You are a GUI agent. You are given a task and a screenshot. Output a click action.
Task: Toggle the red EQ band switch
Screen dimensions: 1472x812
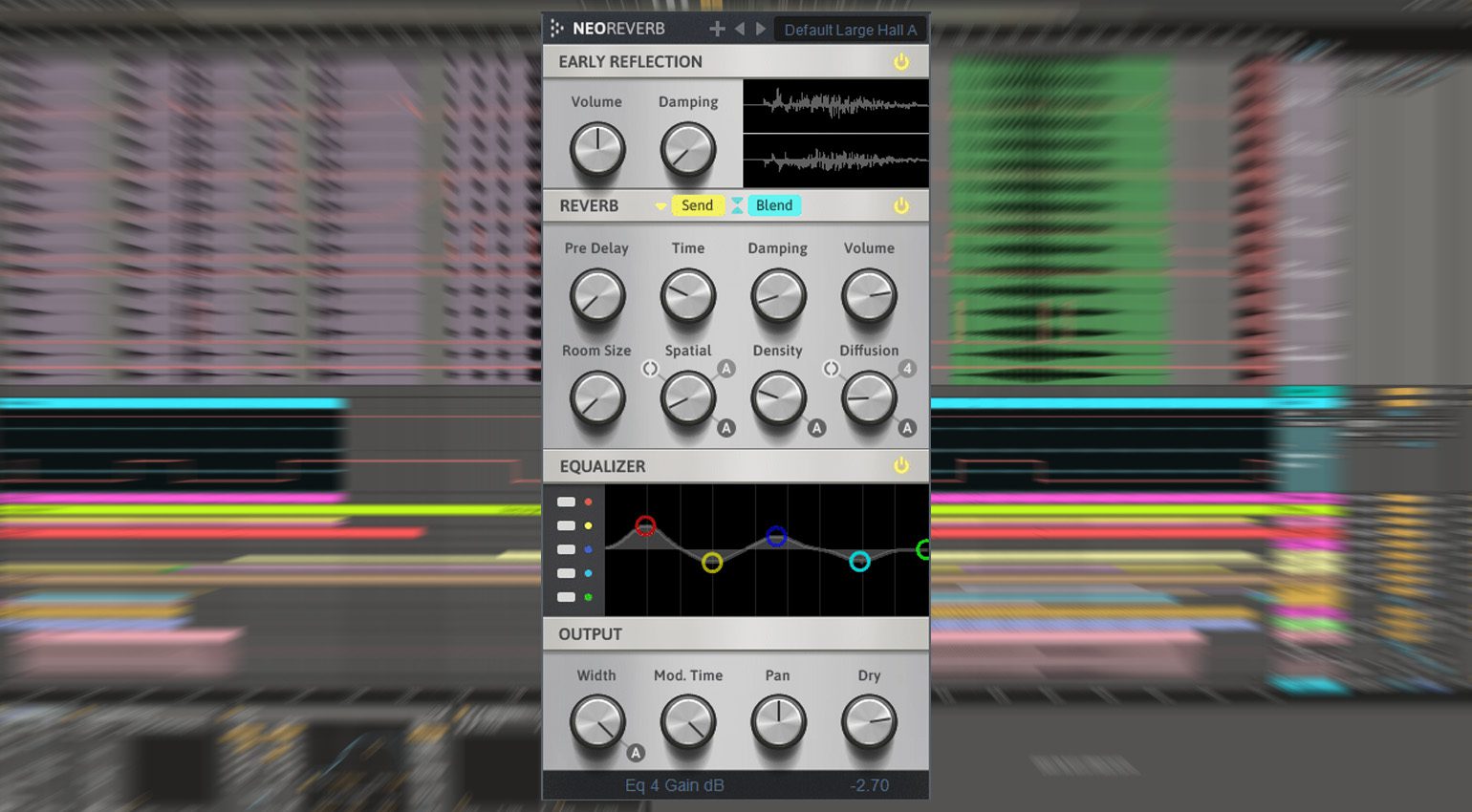[x=567, y=502]
